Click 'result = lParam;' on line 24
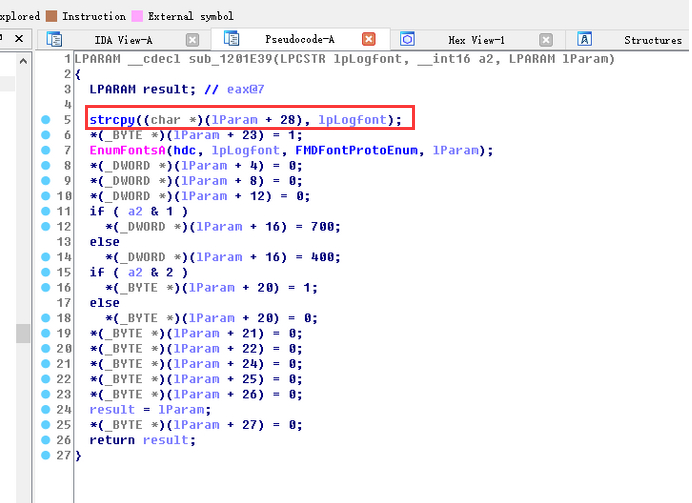This screenshot has width=692, height=503. (x=150, y=409)
